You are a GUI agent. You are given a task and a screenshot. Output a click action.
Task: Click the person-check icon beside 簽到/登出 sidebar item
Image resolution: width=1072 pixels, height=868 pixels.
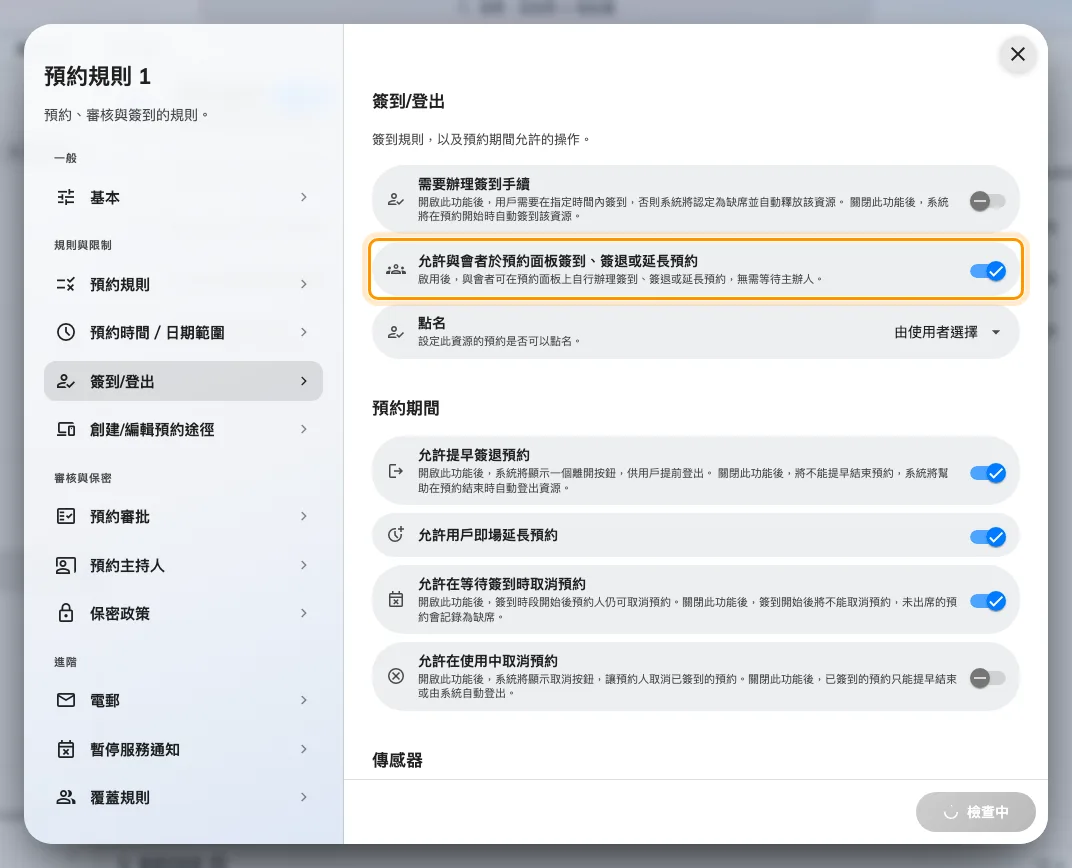tap(66, 381)
